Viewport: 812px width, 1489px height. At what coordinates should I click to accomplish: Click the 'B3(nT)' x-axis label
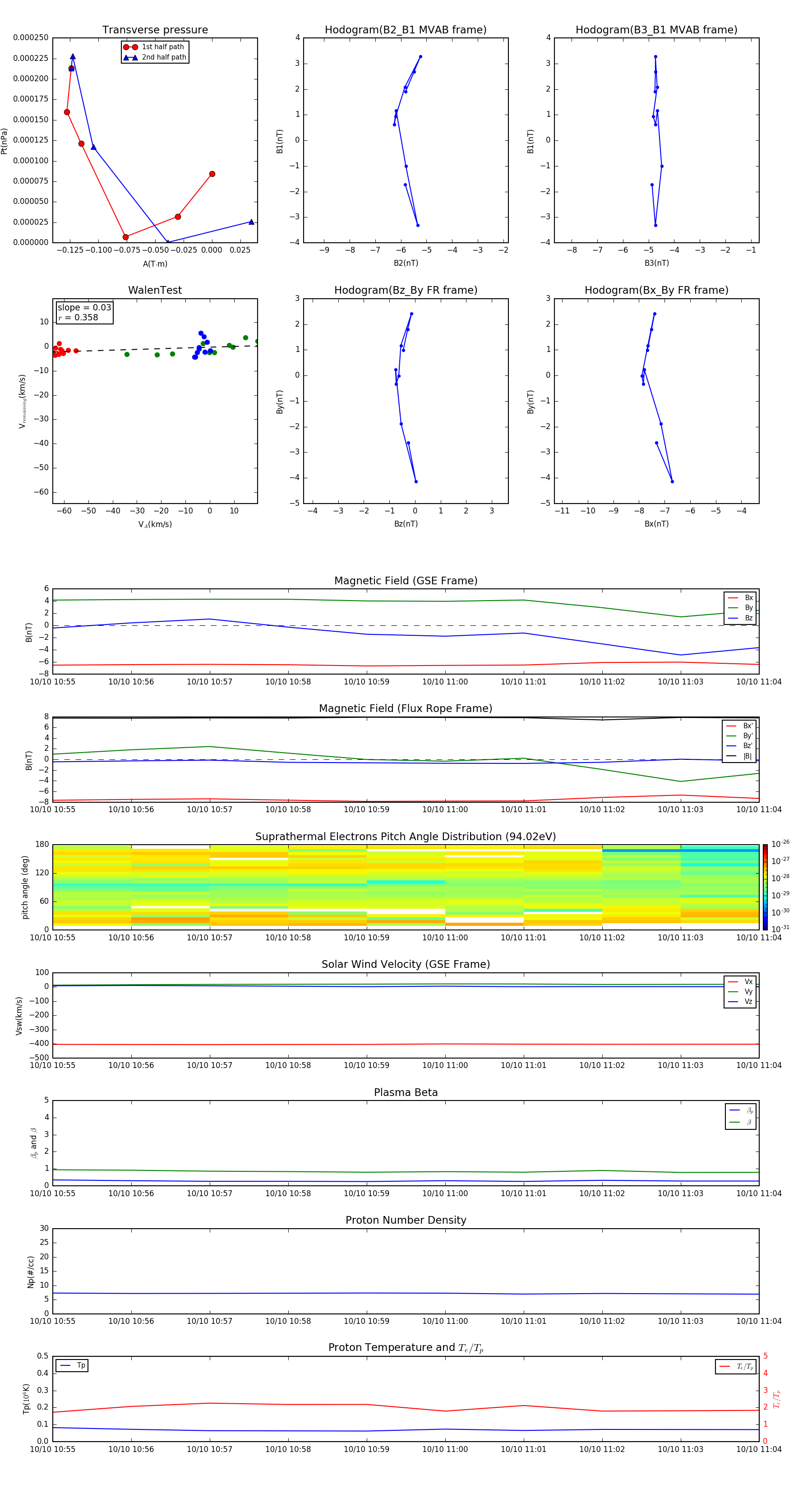(x=656, y=264)
